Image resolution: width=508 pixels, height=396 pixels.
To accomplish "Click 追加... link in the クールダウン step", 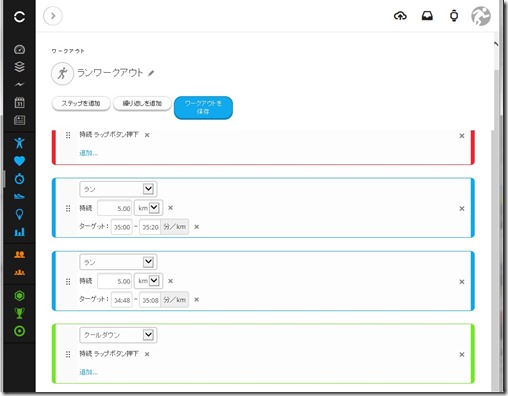I will (88, 372).
